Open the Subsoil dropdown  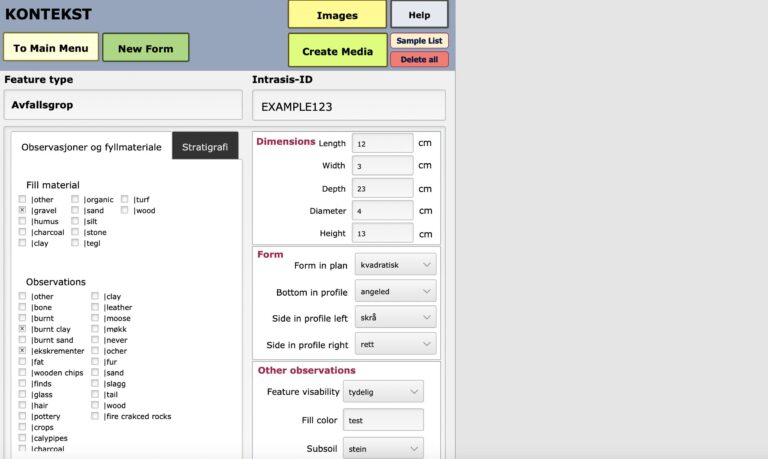click(383, 448)
